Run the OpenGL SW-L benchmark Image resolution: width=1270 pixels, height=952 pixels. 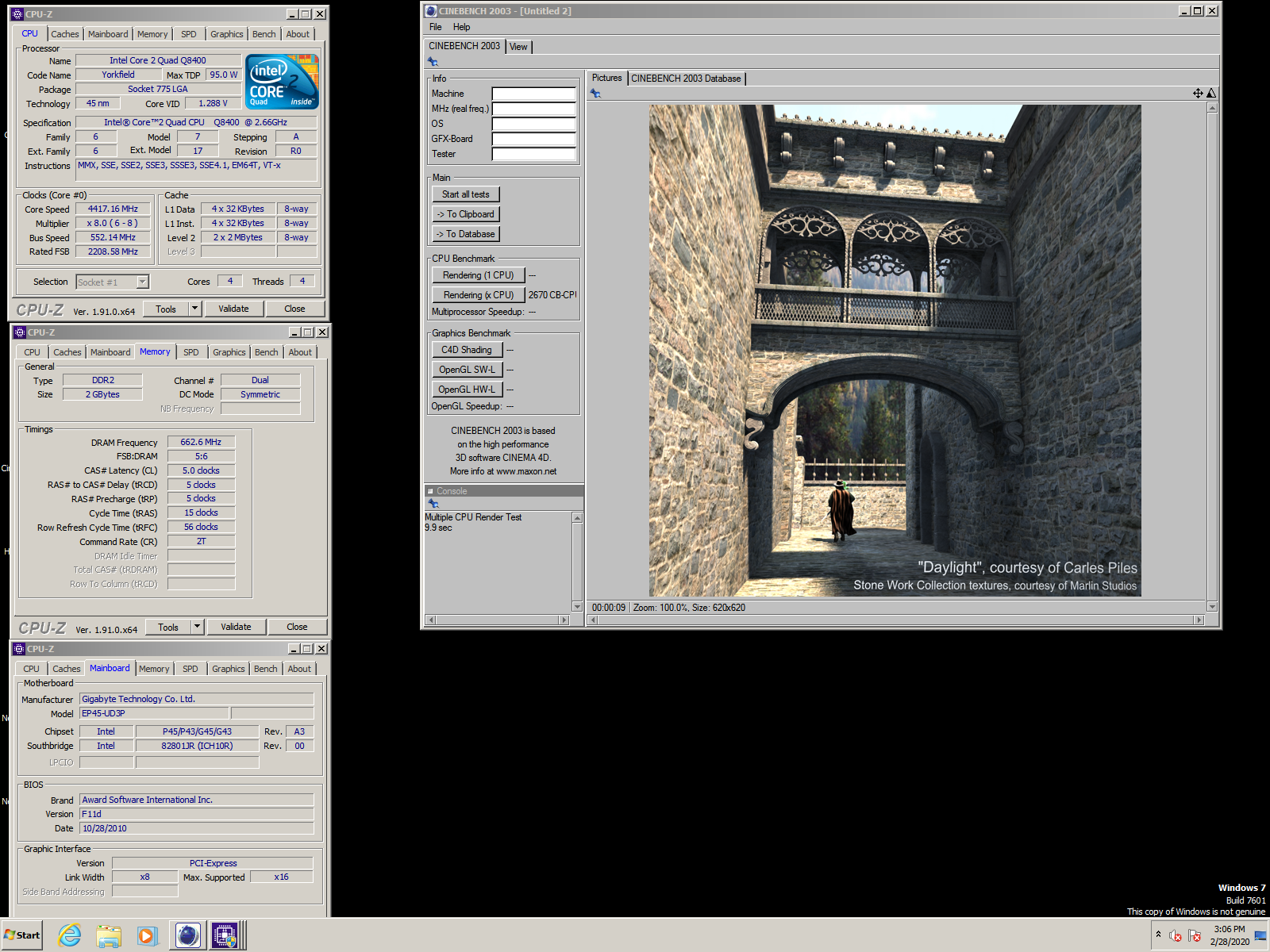pos(467,370)
